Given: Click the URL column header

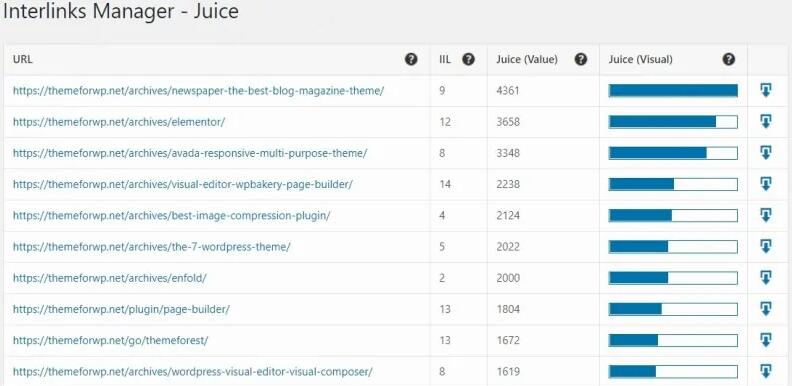Looking at the screenshot, I should coord(23,60).
